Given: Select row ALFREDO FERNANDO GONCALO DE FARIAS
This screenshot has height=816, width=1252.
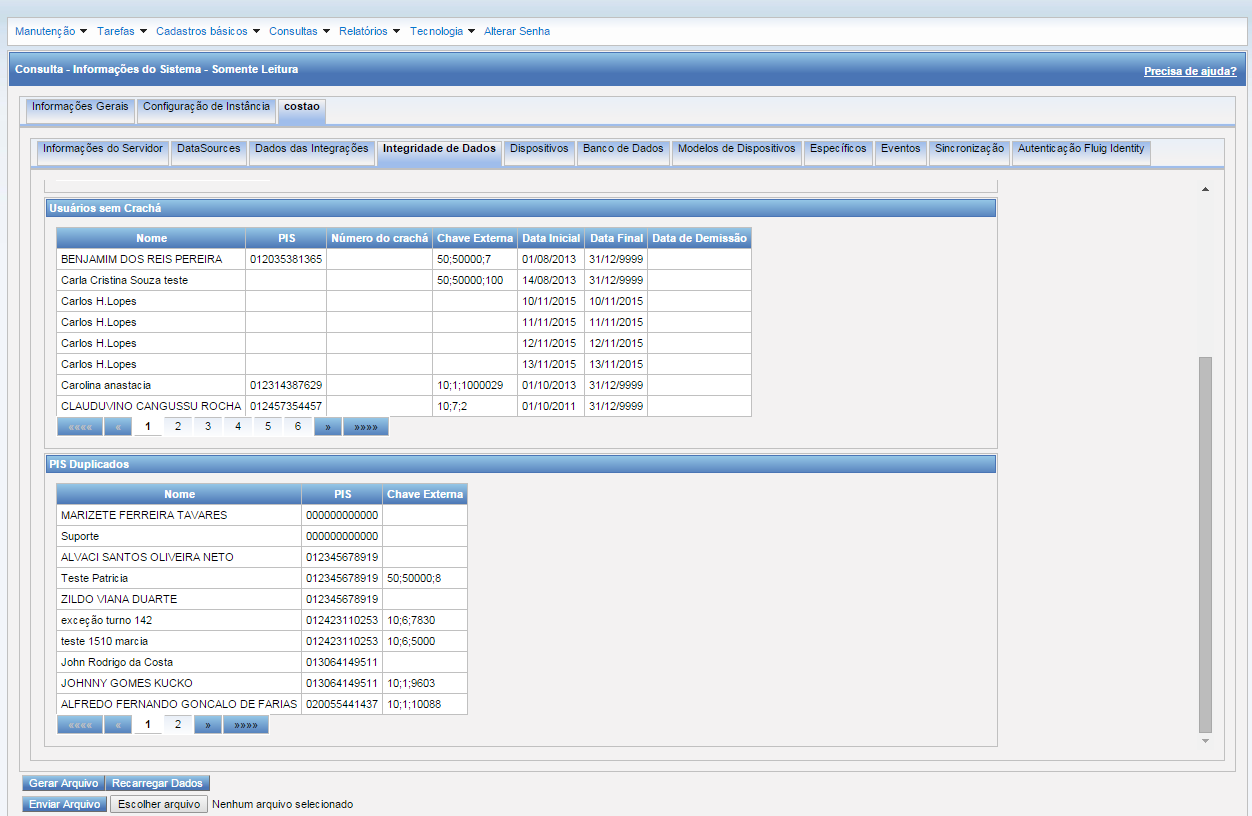Looking at the screenshot, I should (x=262, y=704).
